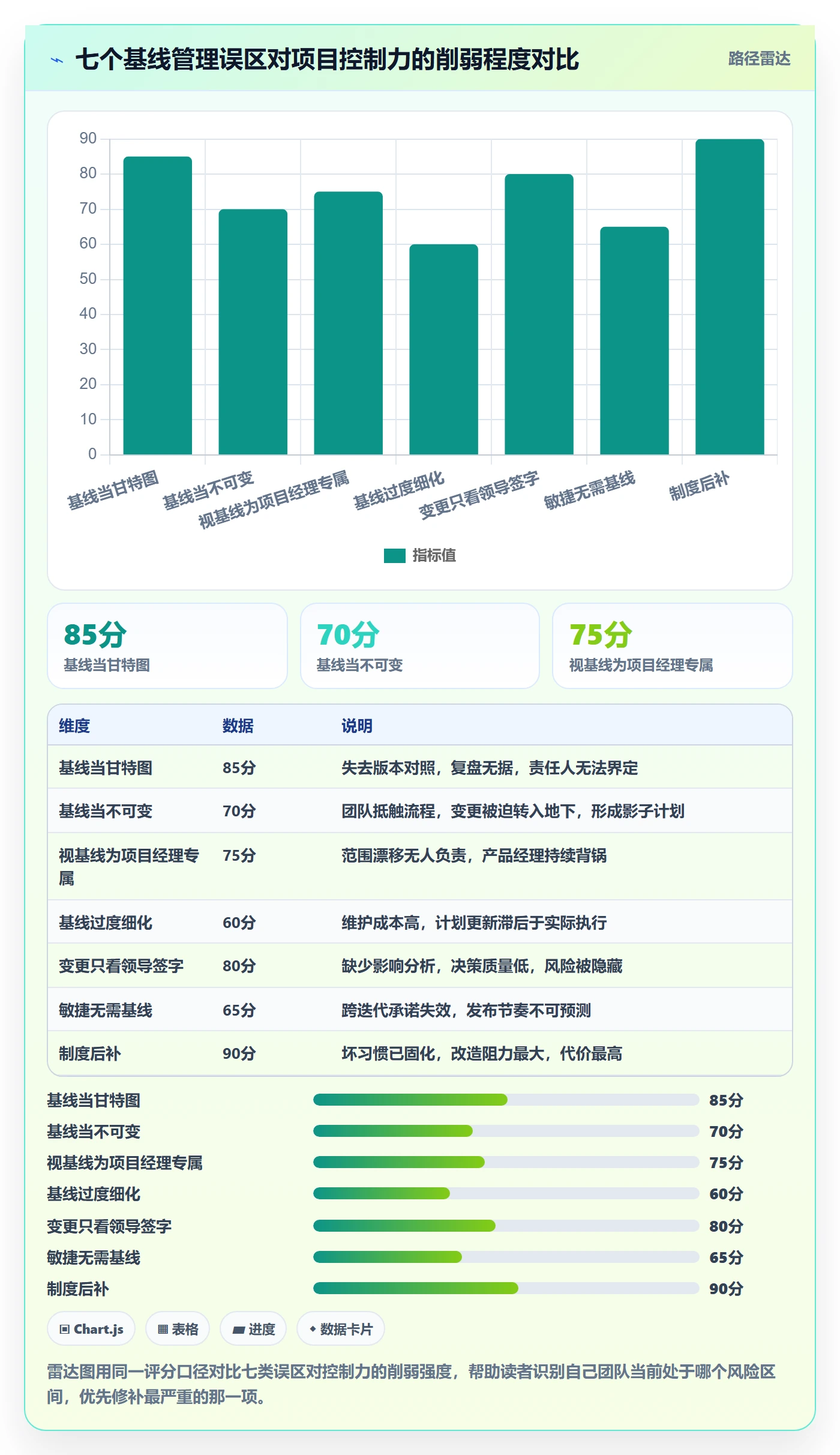The width and height of the screenshot is (840, 1455).
Task: Click the 进度 tag chip
Action: pyautogui.click(x=253, y=1329)
